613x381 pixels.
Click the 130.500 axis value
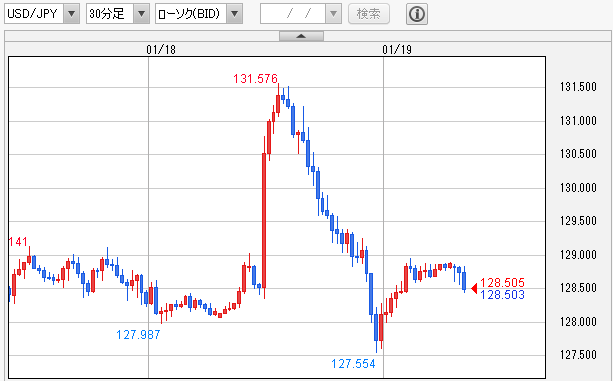click(578, 154)
